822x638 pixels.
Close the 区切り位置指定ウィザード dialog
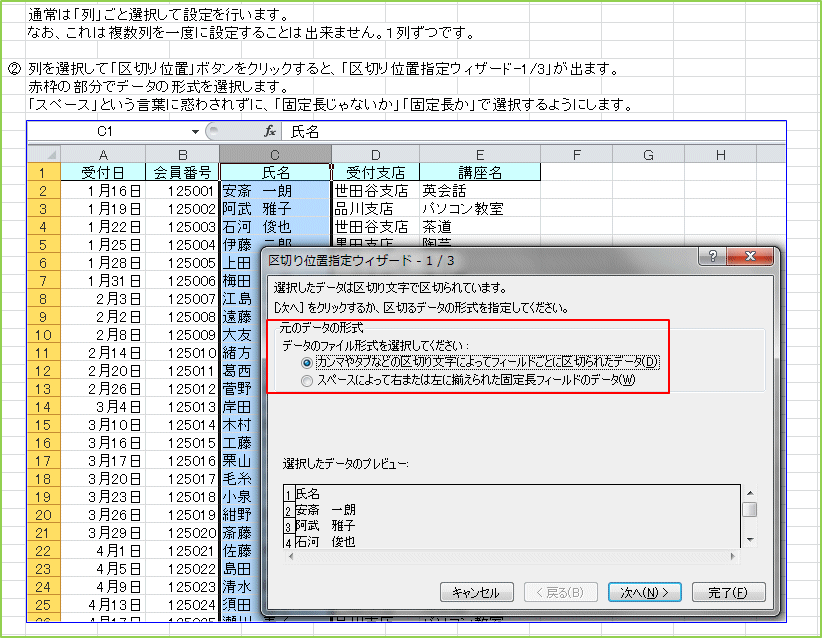point(750,256)
